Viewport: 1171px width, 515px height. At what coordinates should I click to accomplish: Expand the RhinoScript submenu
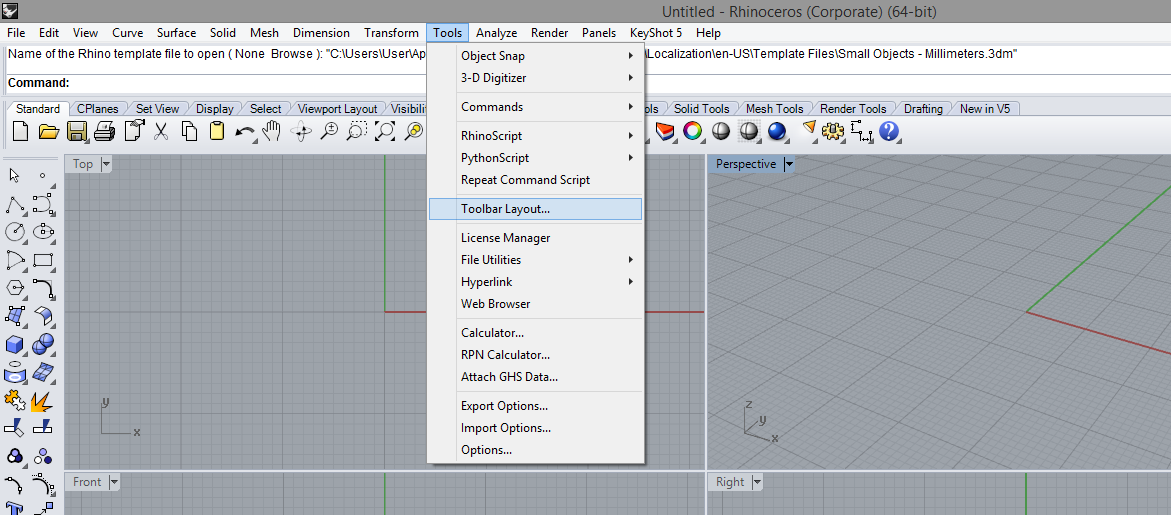click(535, 136)
